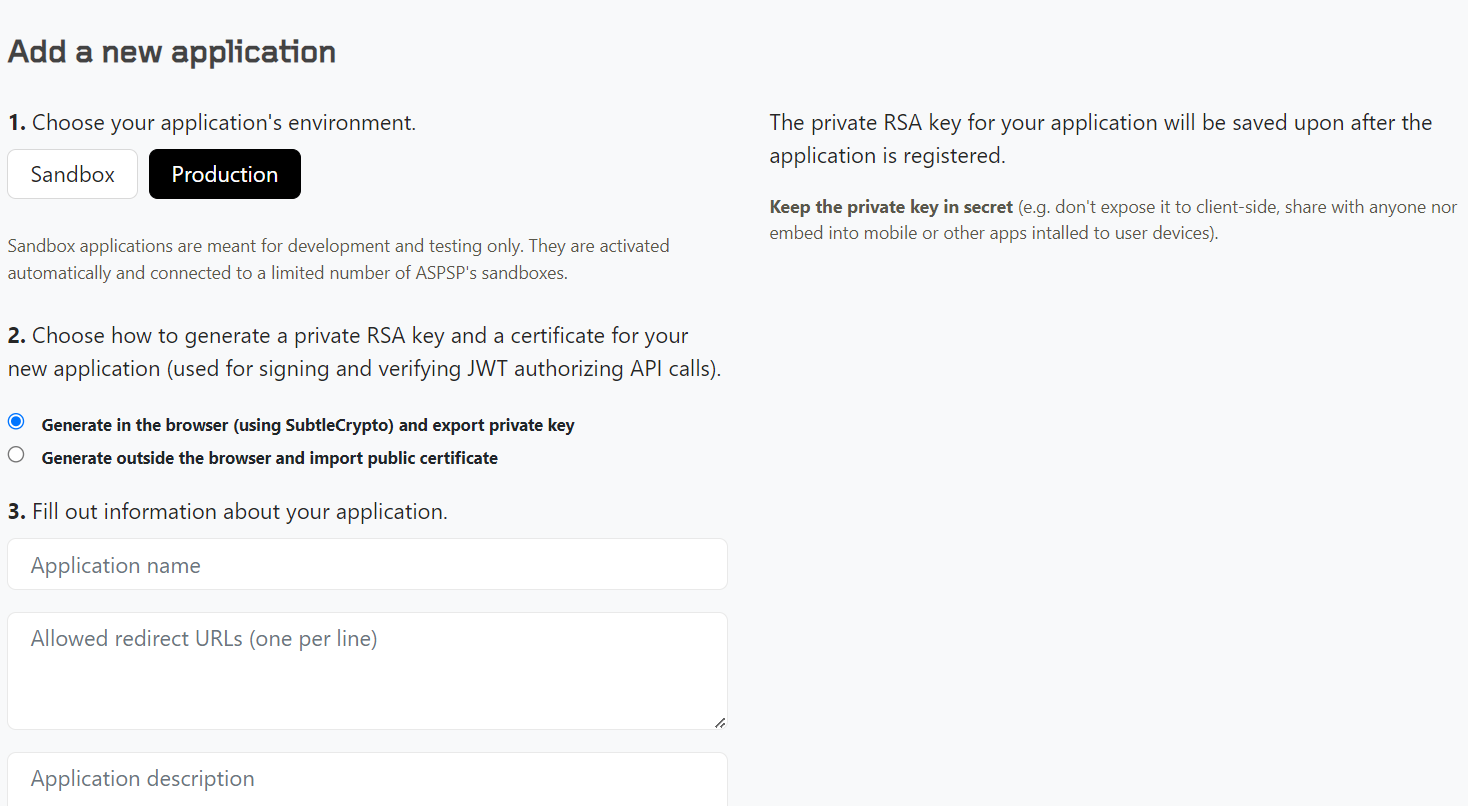Select the Production environment button
The width and height of the screenshot is (1468, 806).
225,174
